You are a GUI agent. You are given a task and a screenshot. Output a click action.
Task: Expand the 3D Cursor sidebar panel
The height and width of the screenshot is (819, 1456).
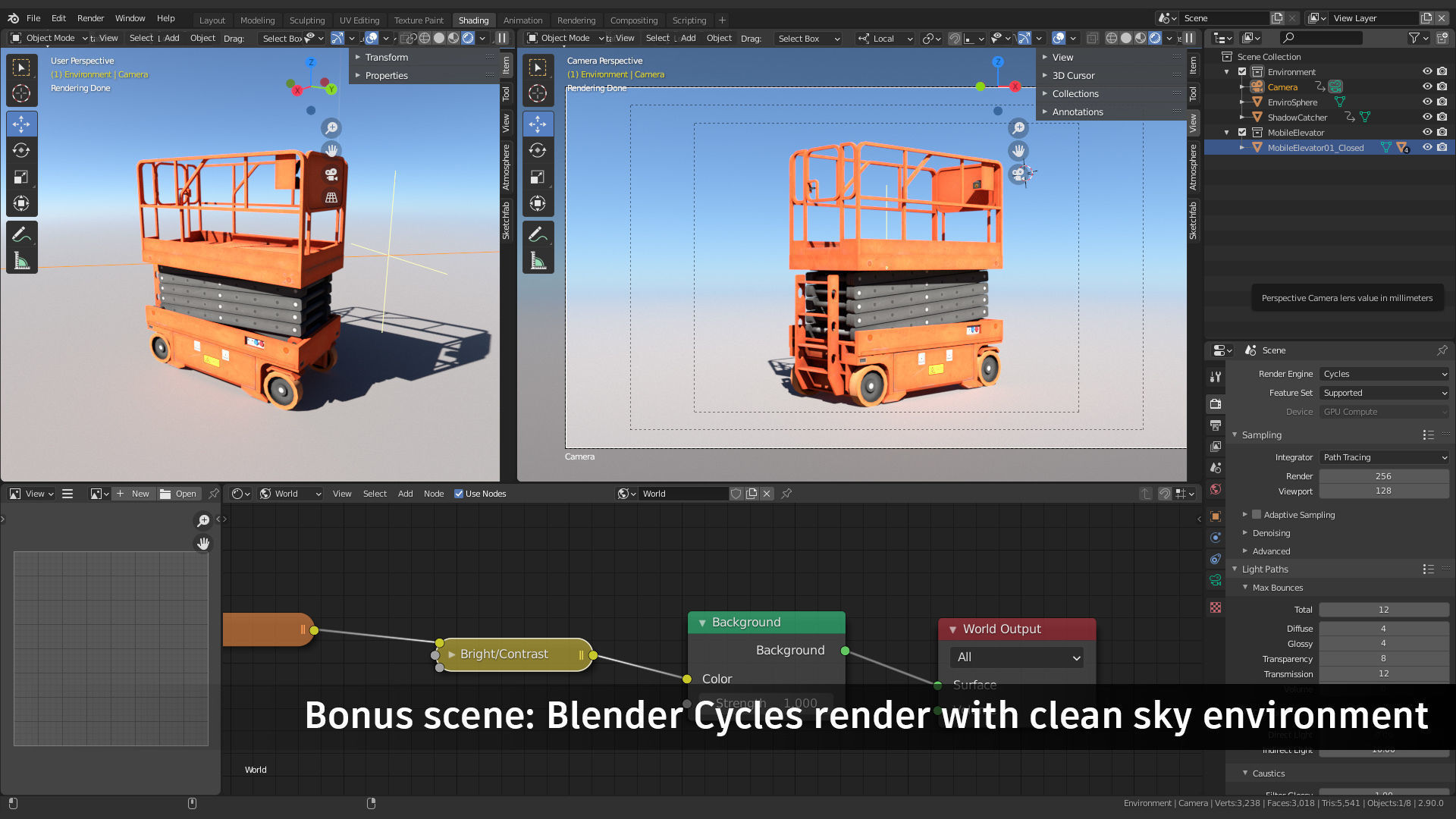pos(1073,76)
